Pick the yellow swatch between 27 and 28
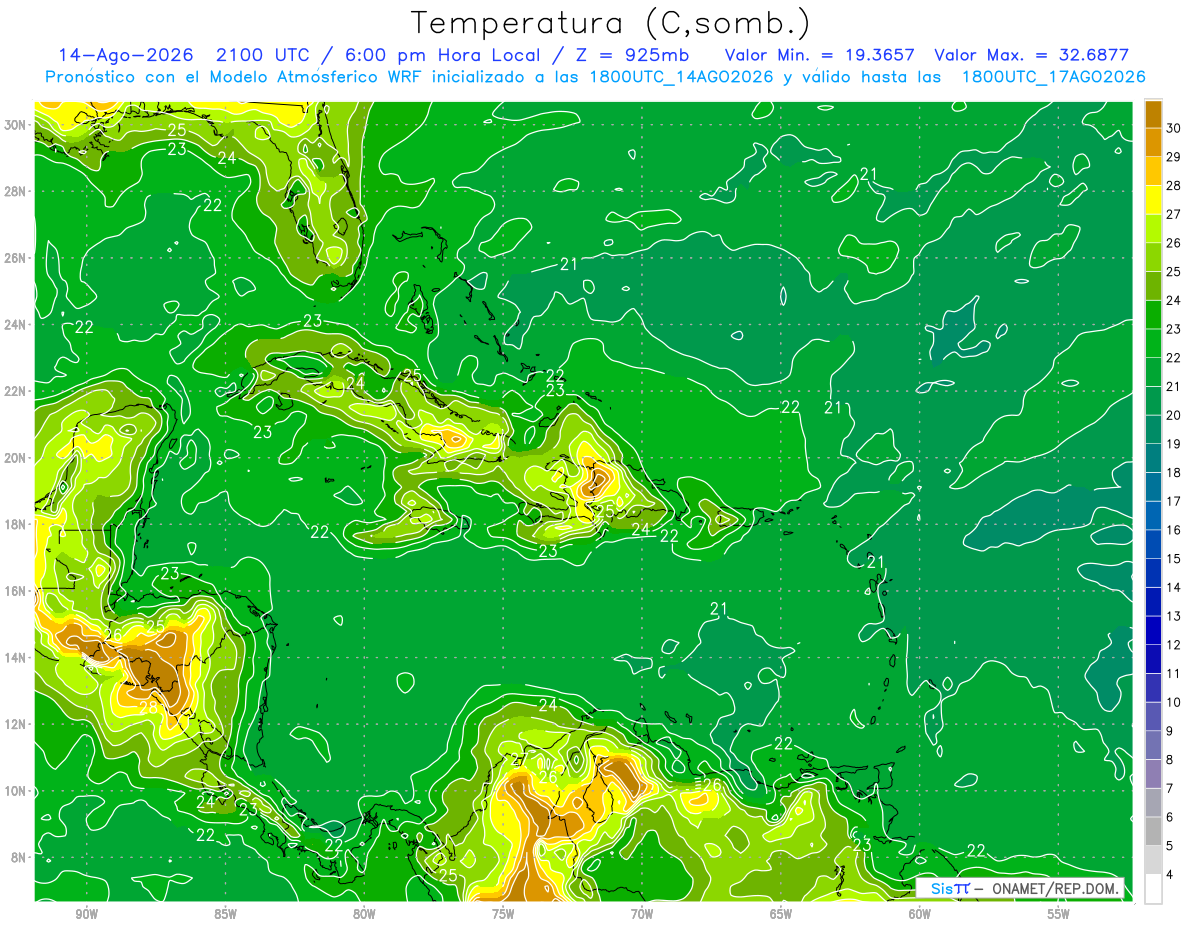 click(x=1153, y=200)
